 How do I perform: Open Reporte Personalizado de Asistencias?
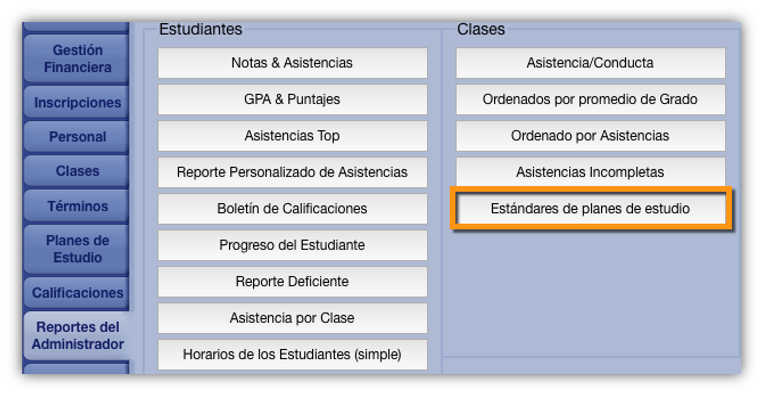pyautogui.click(x=292, y=172)
